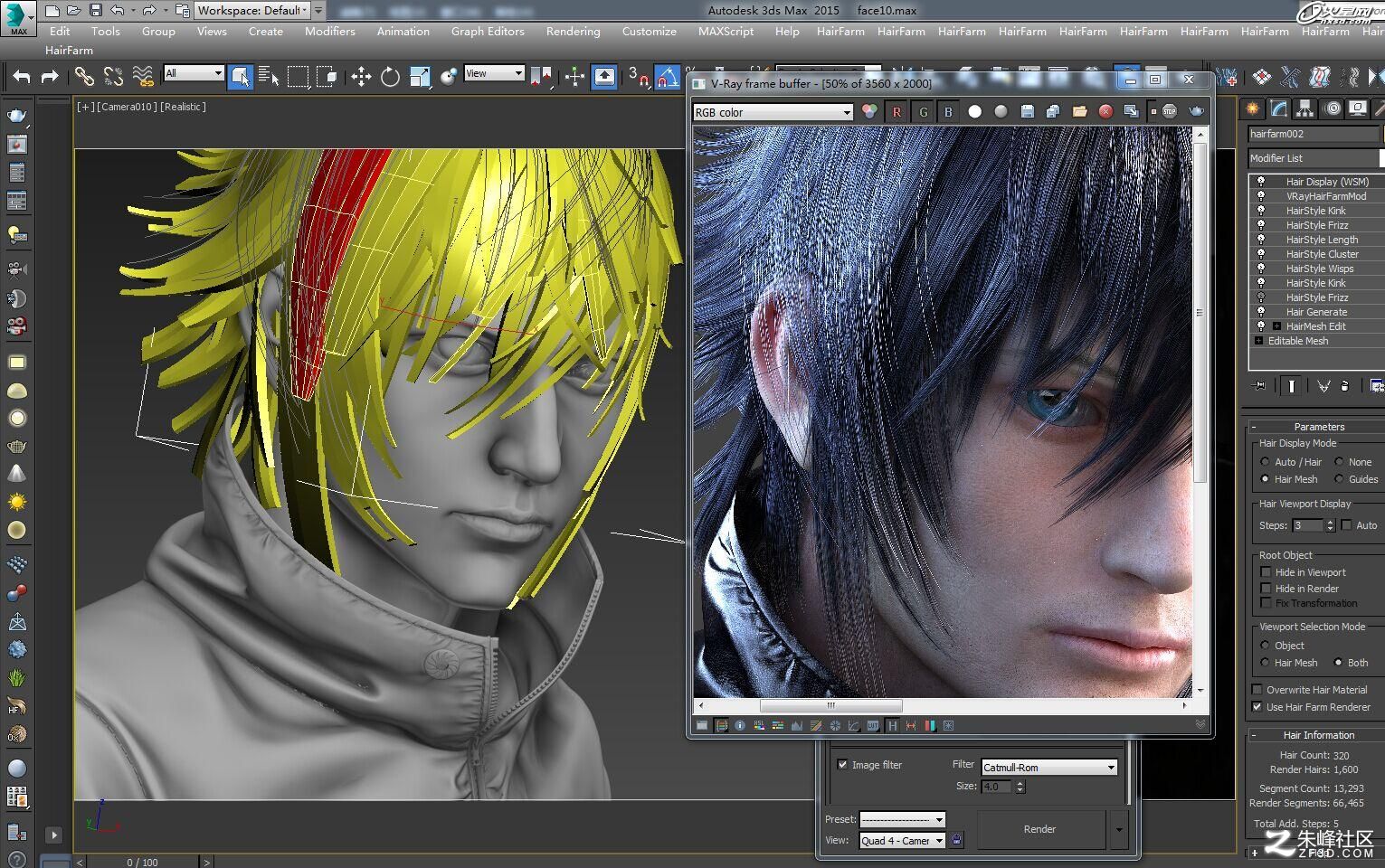Toggle green channel in V-Ray frame buffer
Image resolution: width=1385 pixels, height=868 pixels.
click(923, 111)
